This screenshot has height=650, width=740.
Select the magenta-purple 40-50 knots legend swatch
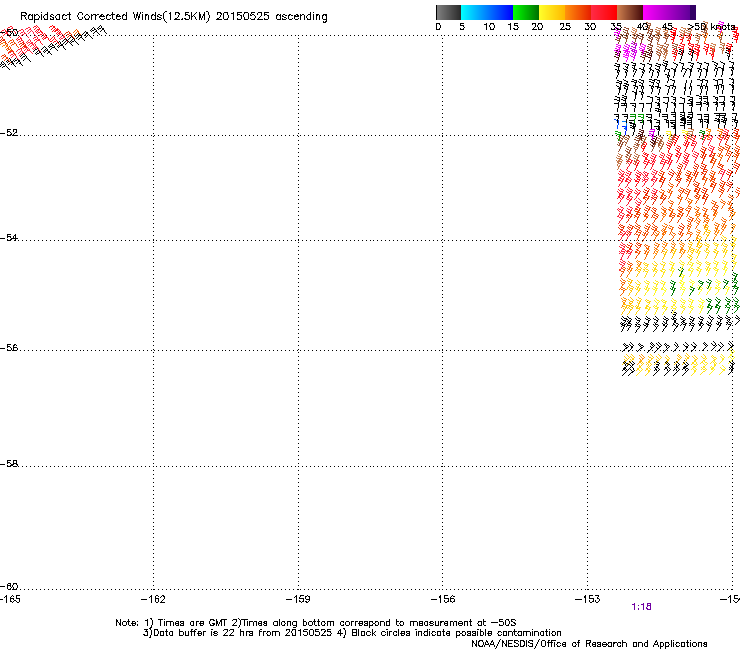669,12
